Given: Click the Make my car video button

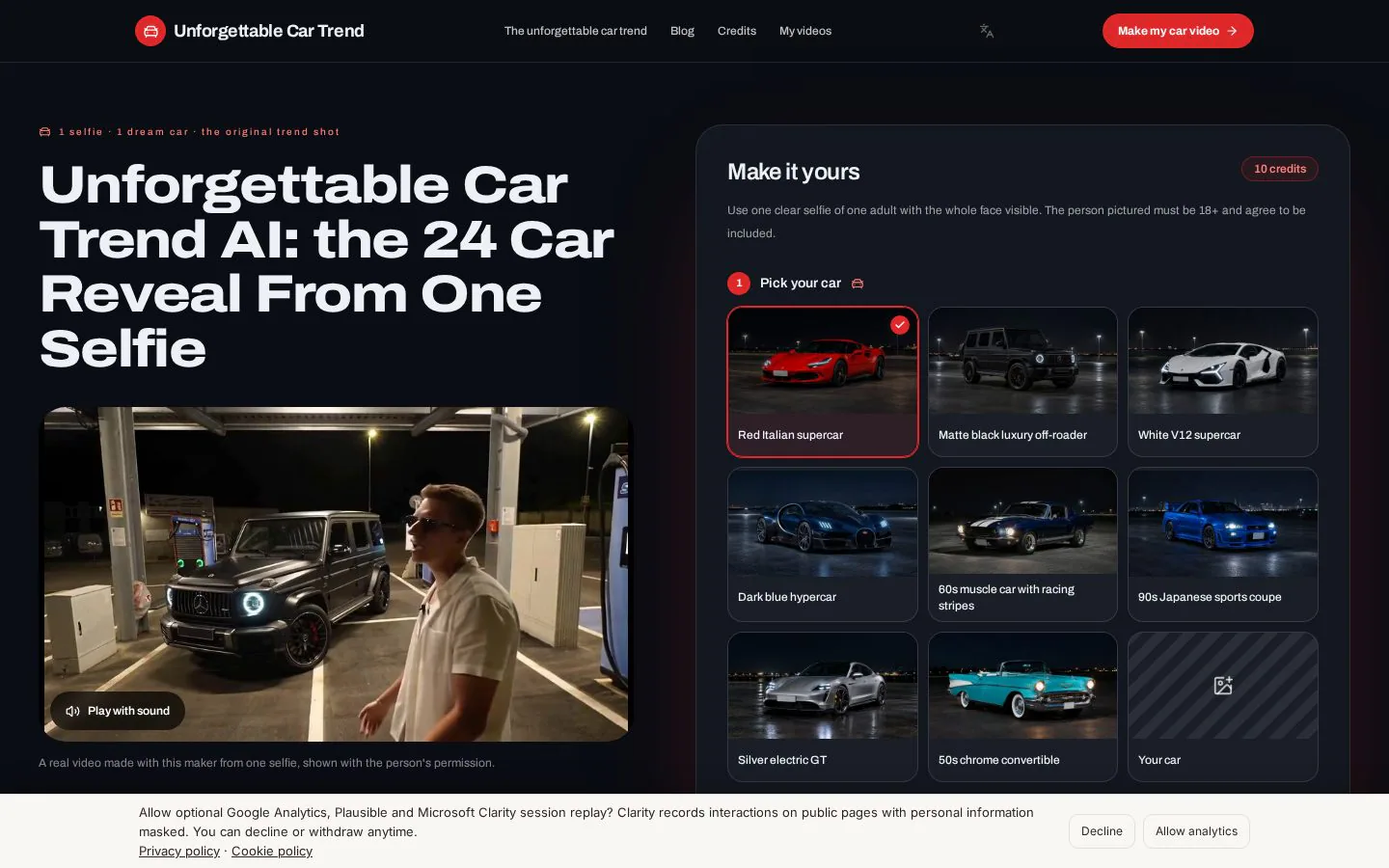Looking at the screenshot, I should (x=1178, y=31).
